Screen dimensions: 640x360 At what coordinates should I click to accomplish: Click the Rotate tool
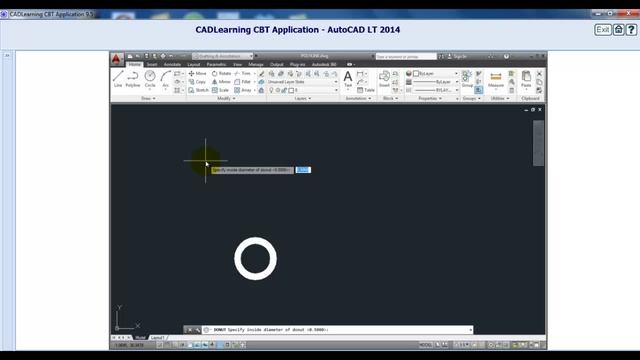(221, 73)
